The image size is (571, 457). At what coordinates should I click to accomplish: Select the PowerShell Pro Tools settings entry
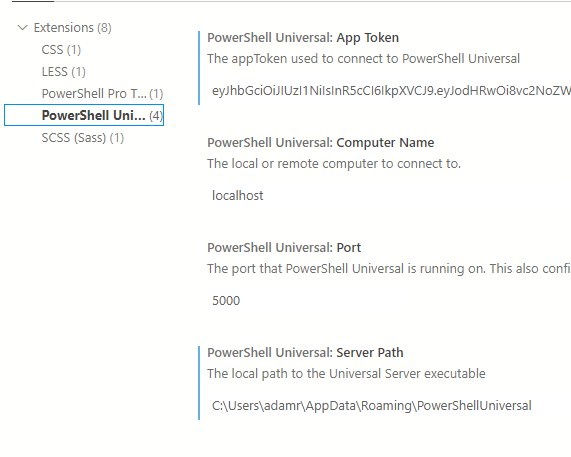click(102, 94)
